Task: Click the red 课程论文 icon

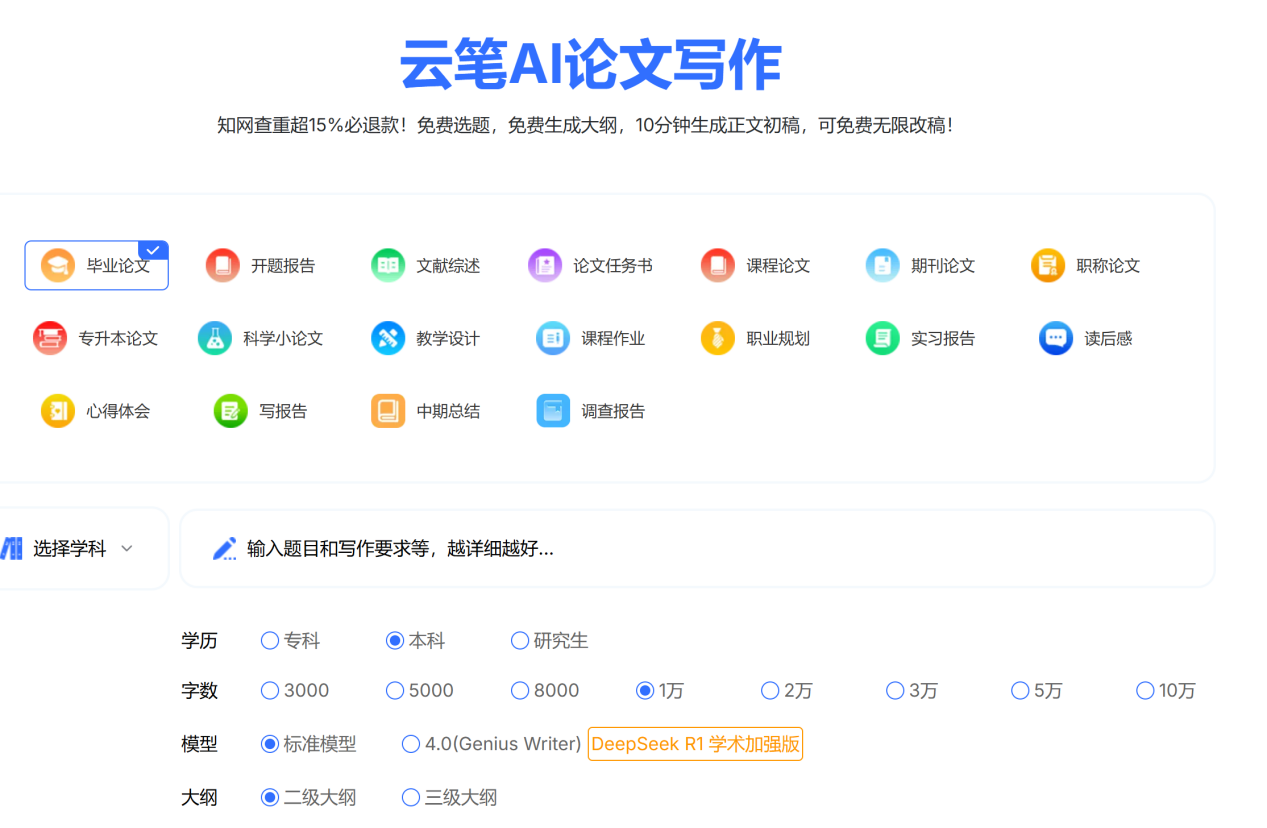Action: coord(718,265)
